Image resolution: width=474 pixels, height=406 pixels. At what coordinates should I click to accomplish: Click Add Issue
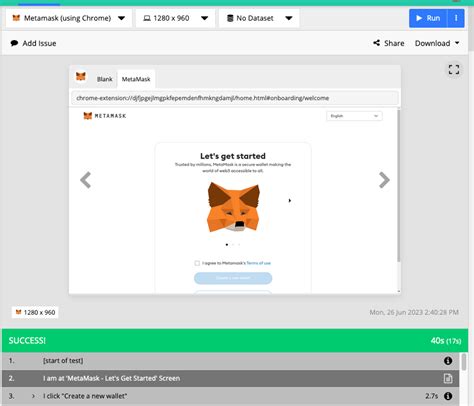pos(33,43)
